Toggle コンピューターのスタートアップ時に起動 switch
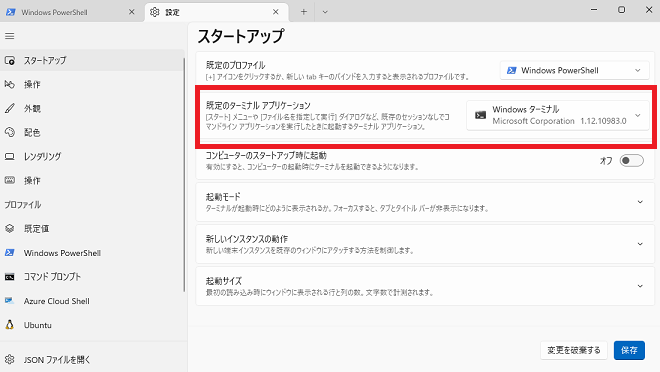 [631, 161]
